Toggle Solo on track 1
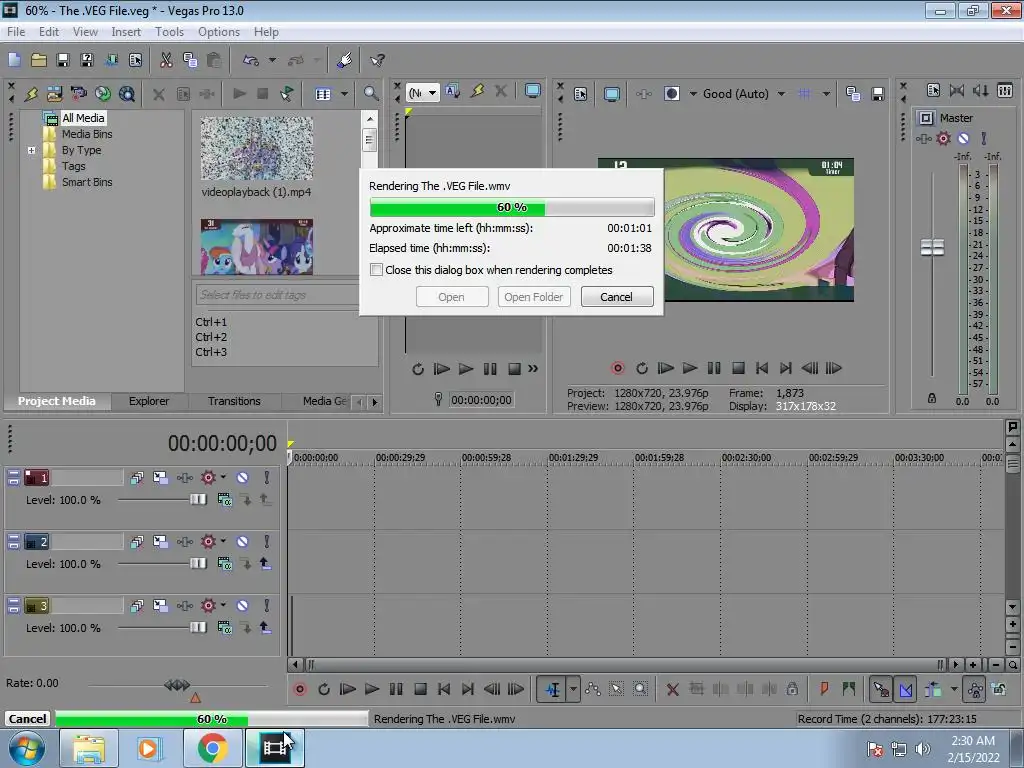This screenshot has height=768, width=1024. click(x=266, y=477)
